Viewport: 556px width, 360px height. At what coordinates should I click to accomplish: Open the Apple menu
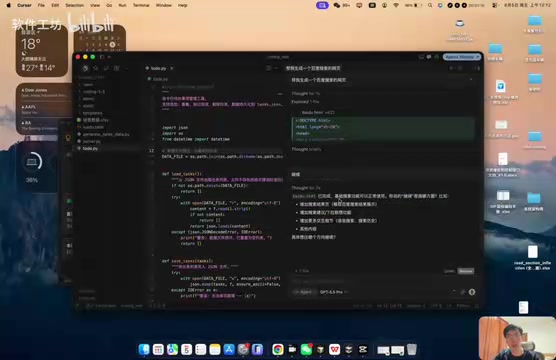click(x=9, y=5)
